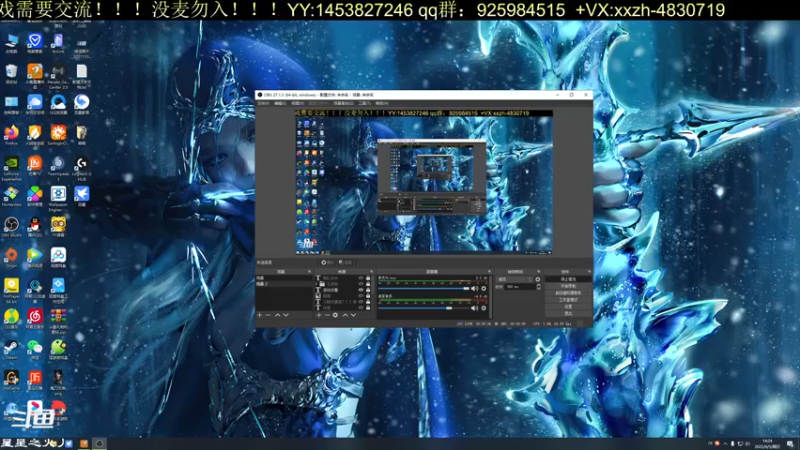The height and width of the screenshot is (450, 800).
Task: Click the 开始录制 start recording button
Action: [568, 286]
